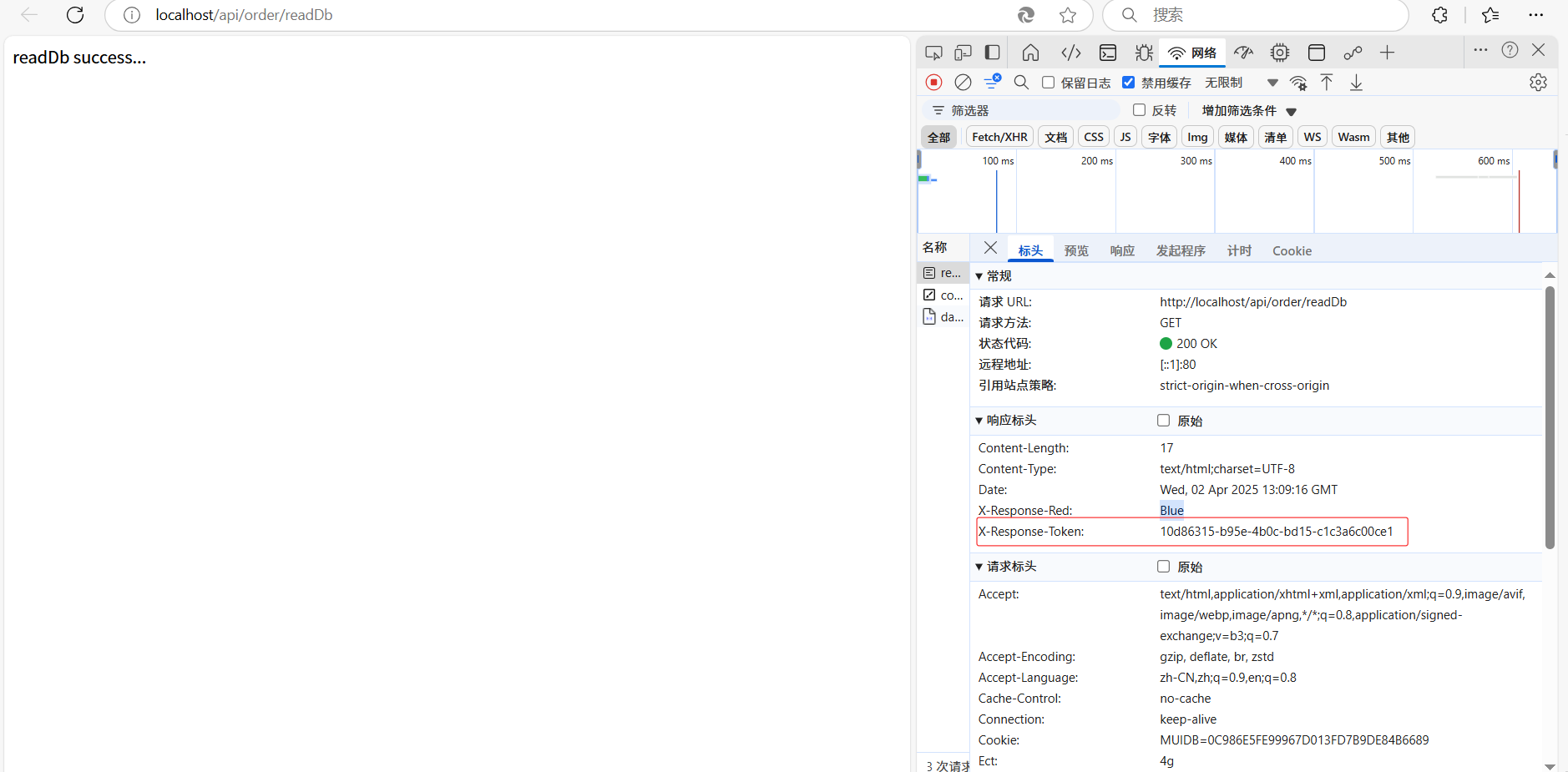Stop recording network log
The width and height of the screenshot is (1568, 772).
pos(933,82)
